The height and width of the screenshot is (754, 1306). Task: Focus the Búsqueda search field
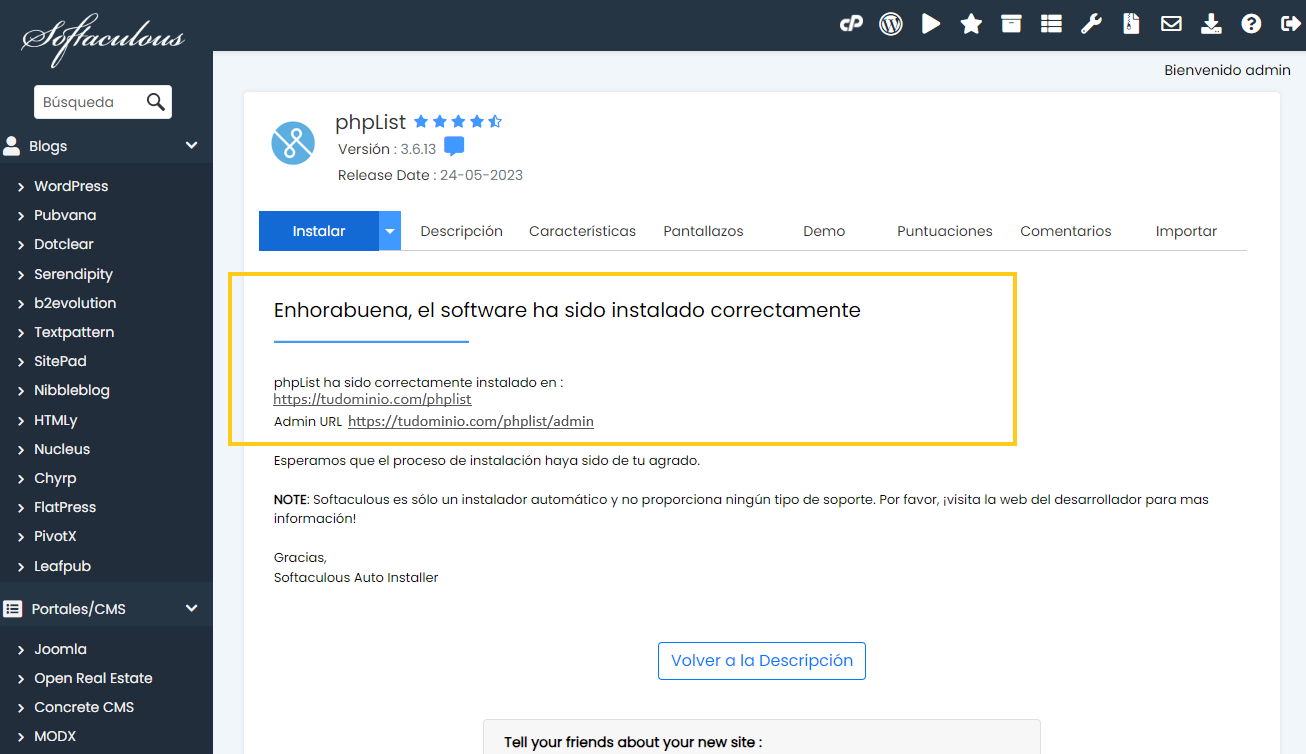click(x=92, y=102)
